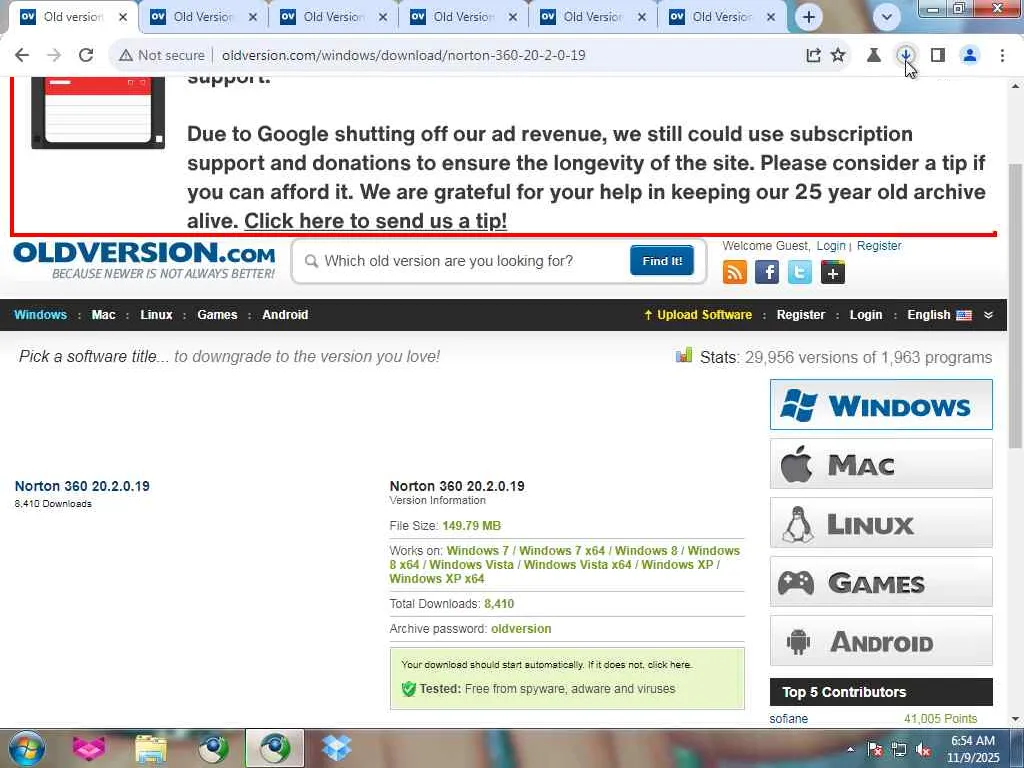Click the download 'click here' link

tap(669, 665)
